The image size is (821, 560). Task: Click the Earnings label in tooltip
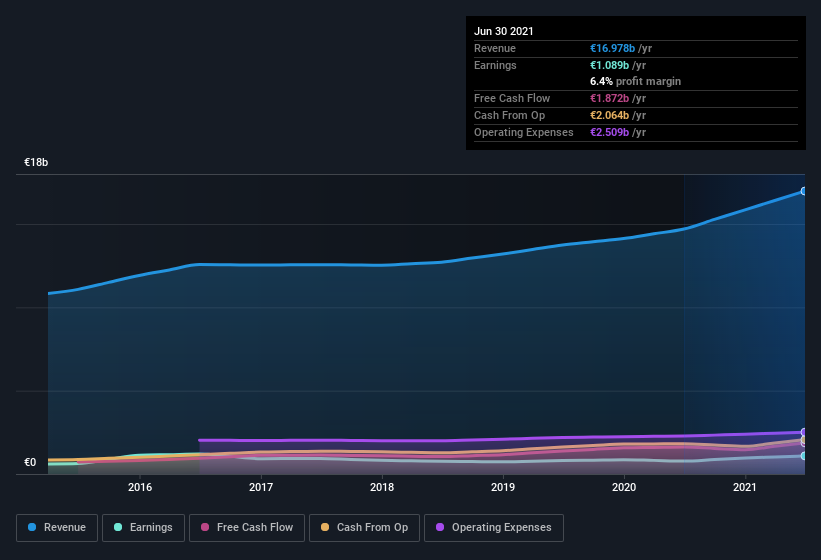tap(495, 65)
